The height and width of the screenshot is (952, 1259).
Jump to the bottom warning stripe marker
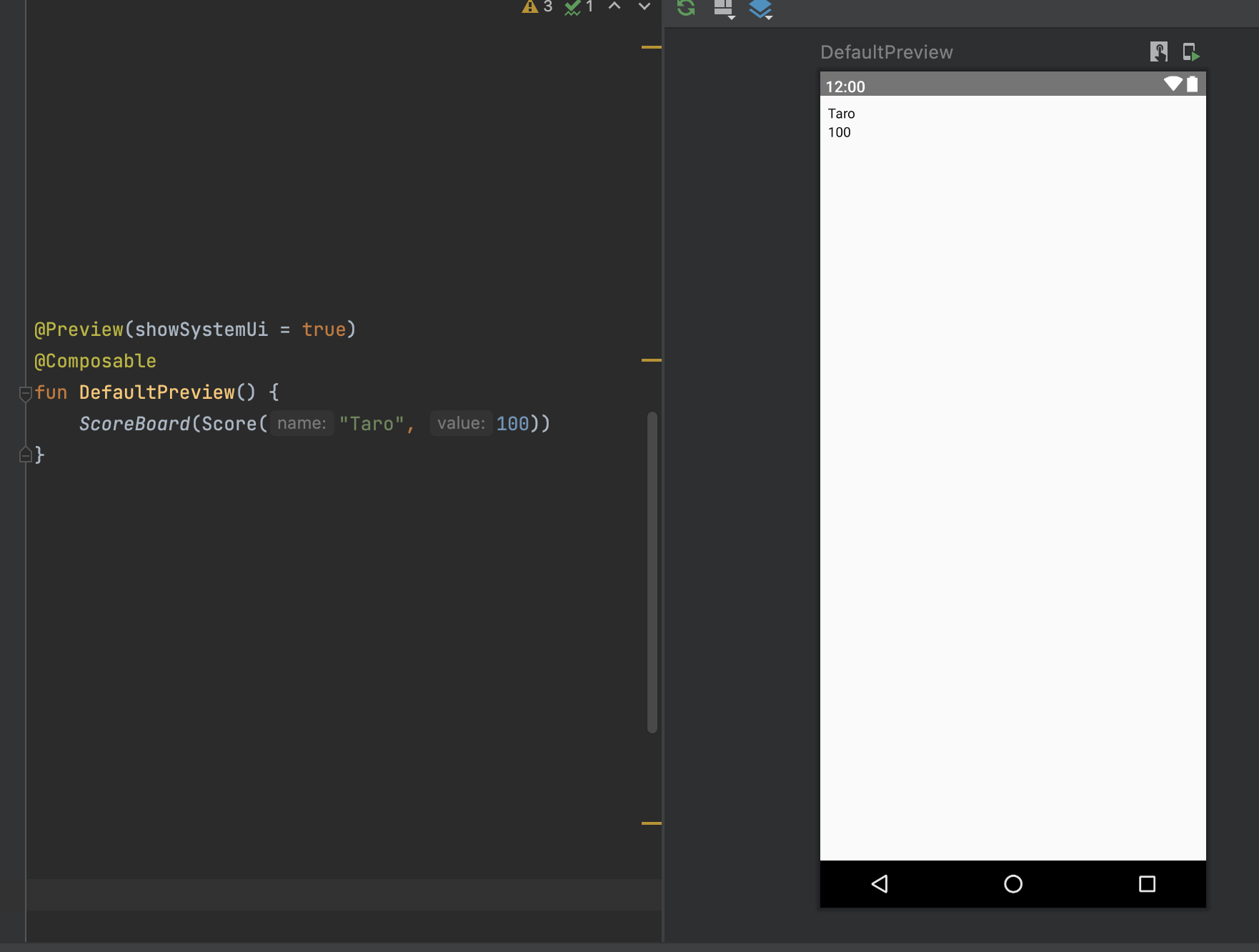(652, 823)
